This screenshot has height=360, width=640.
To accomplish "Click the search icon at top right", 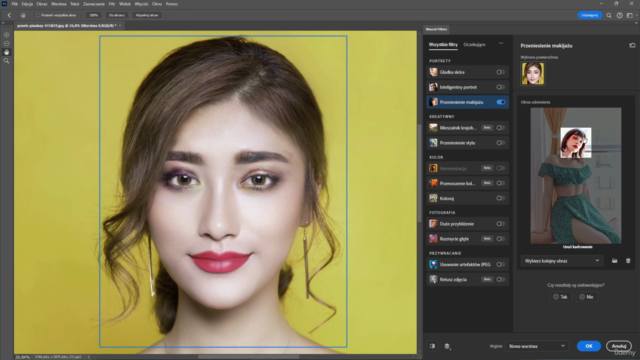I will click(x=609, y=15).
